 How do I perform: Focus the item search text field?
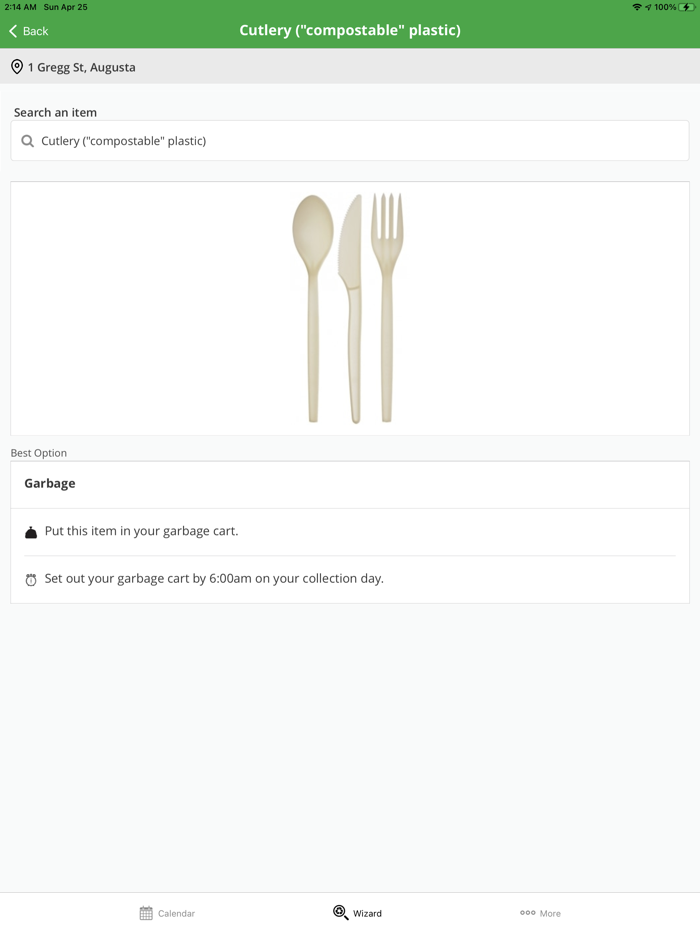click(360, 141)
